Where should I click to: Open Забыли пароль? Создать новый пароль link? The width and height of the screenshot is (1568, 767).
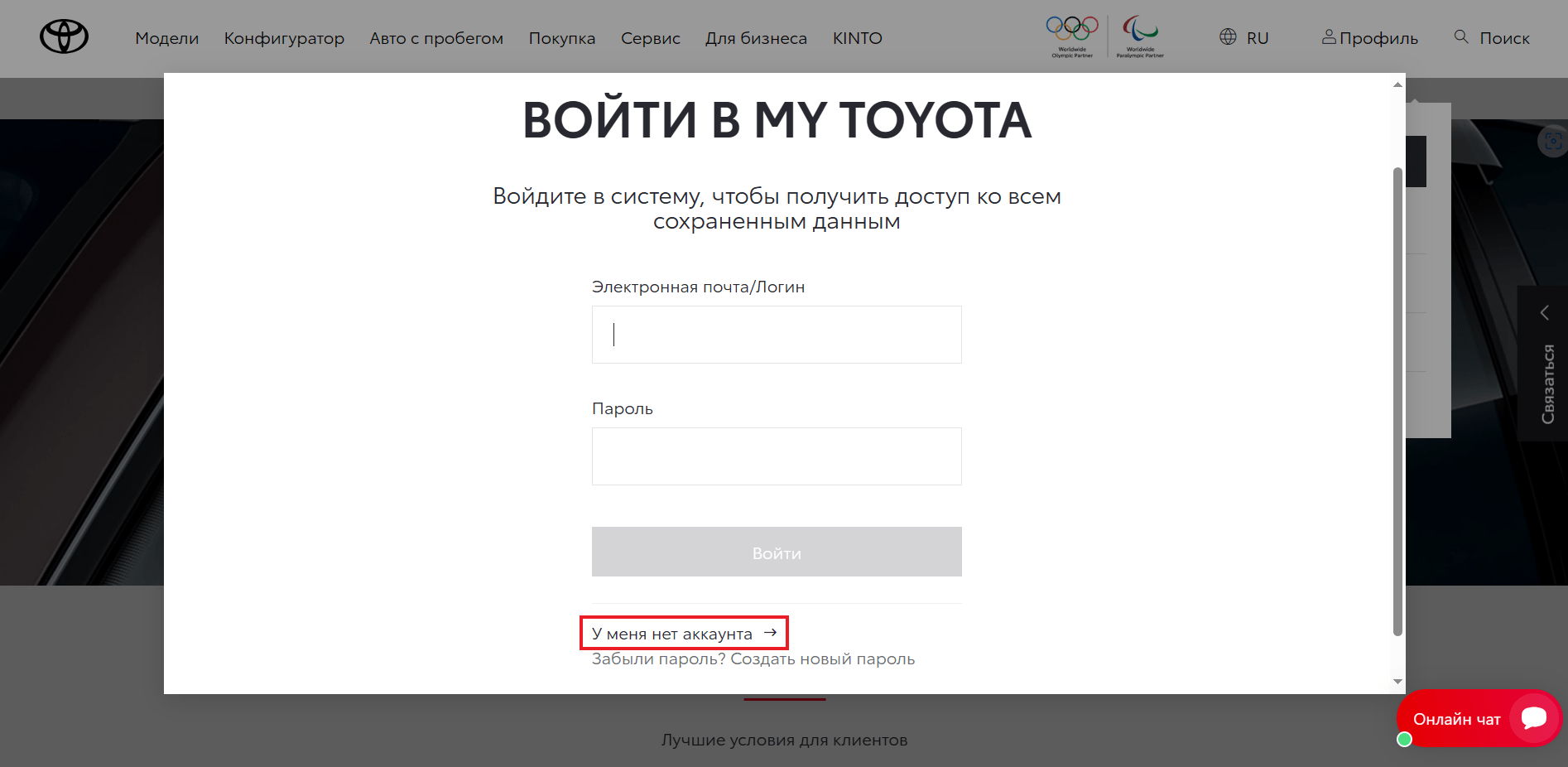point(753,659)
